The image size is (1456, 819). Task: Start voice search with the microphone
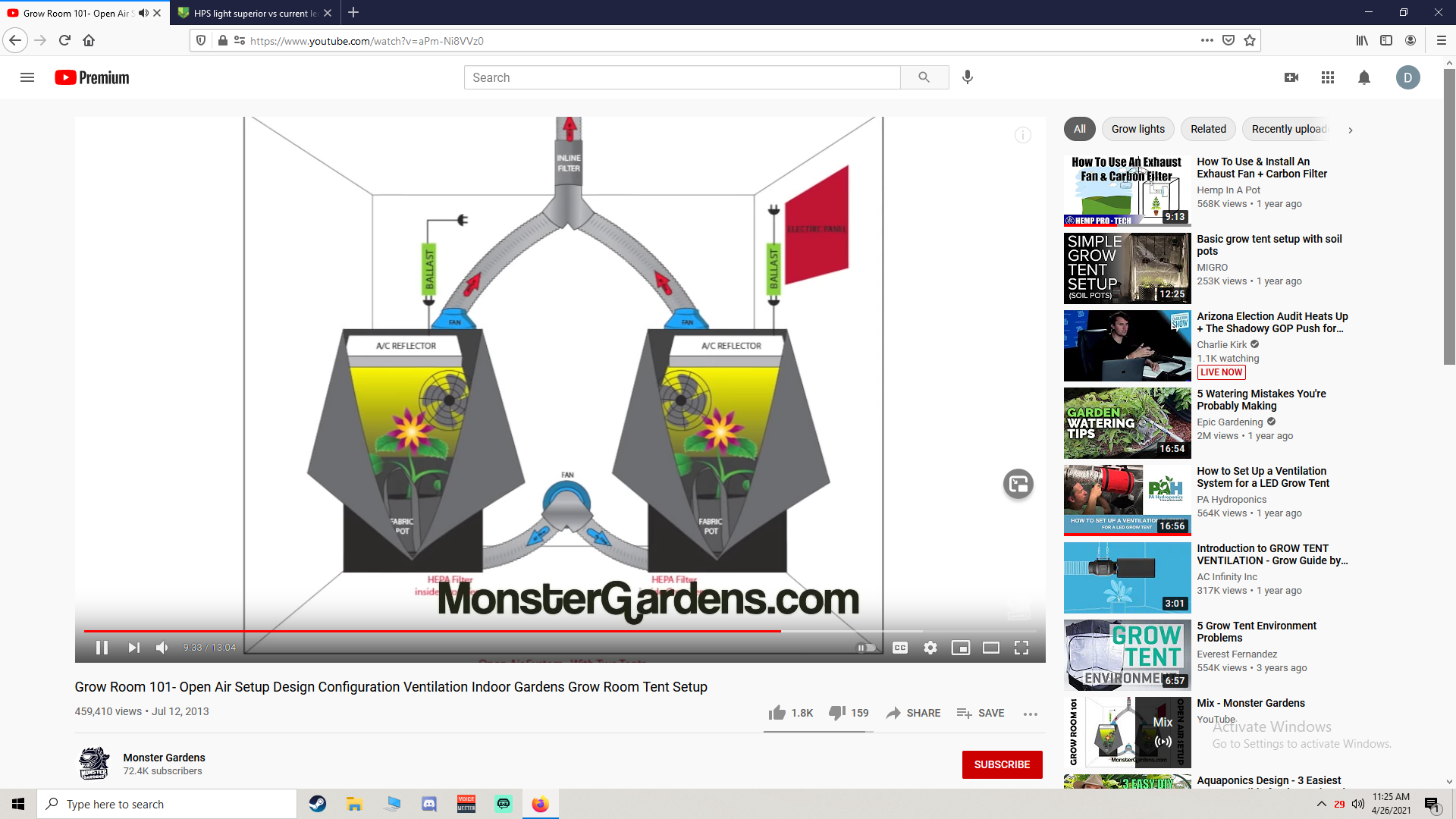click(968, 77)
